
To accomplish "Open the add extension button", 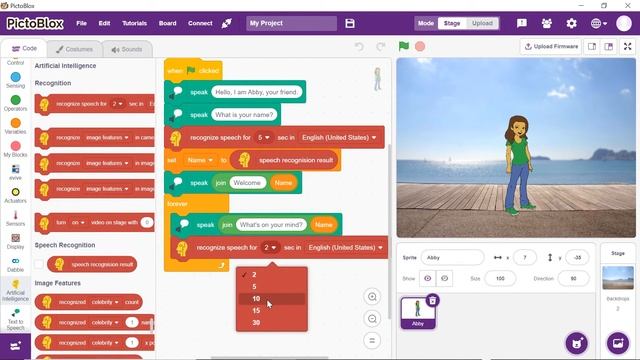I will (x=16, y=347).
